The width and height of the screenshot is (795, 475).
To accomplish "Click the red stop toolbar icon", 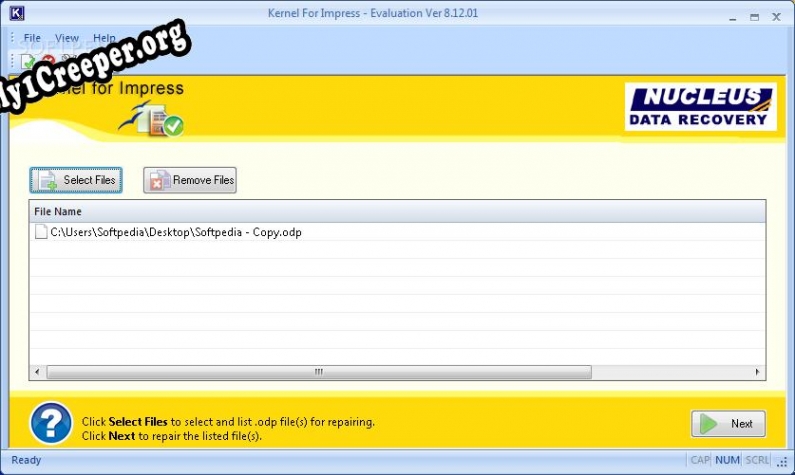I will tap(47, 62).
